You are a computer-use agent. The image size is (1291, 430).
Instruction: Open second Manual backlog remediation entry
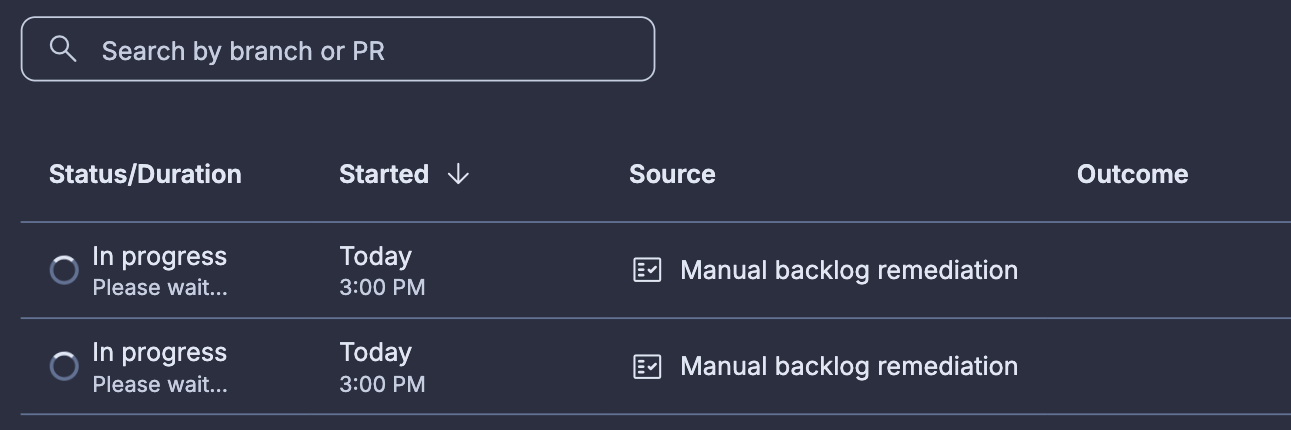(x=849, y=366)
